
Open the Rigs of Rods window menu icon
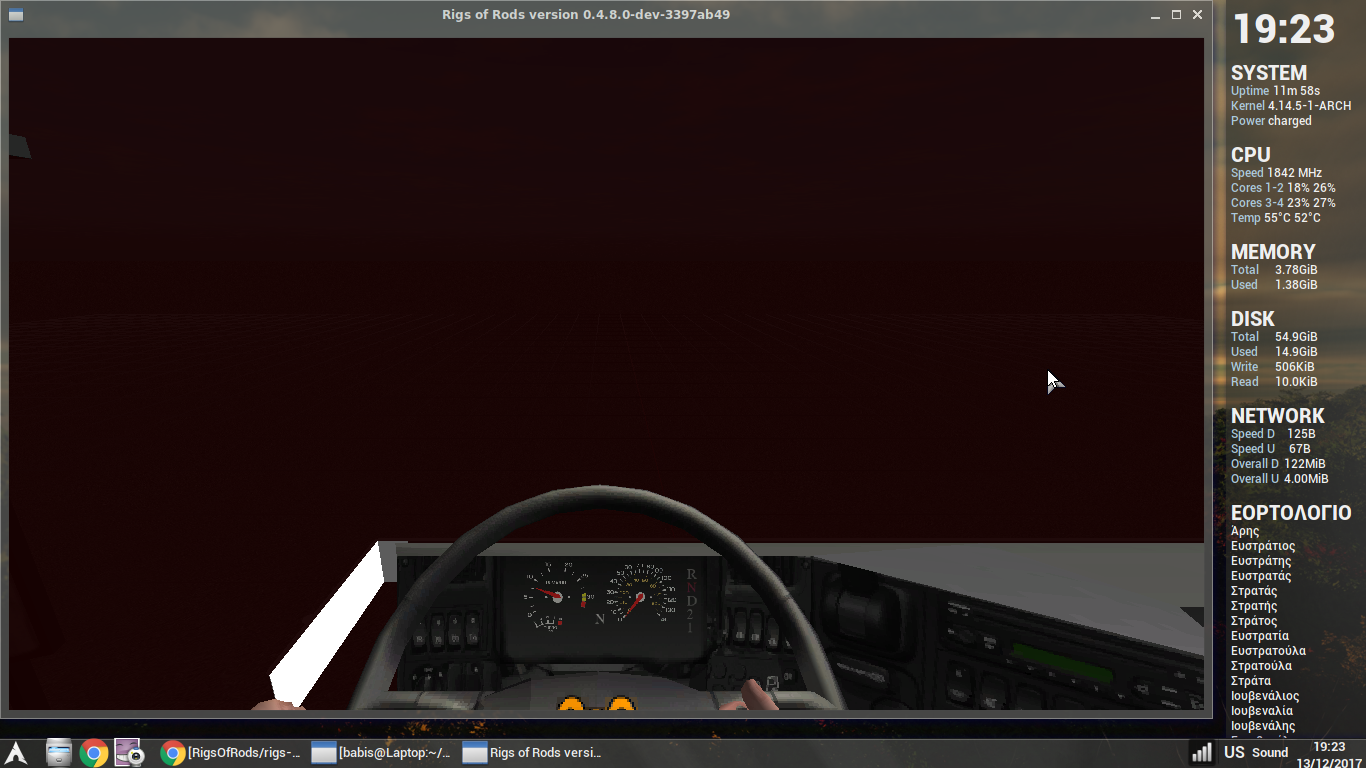pos(15,15)
